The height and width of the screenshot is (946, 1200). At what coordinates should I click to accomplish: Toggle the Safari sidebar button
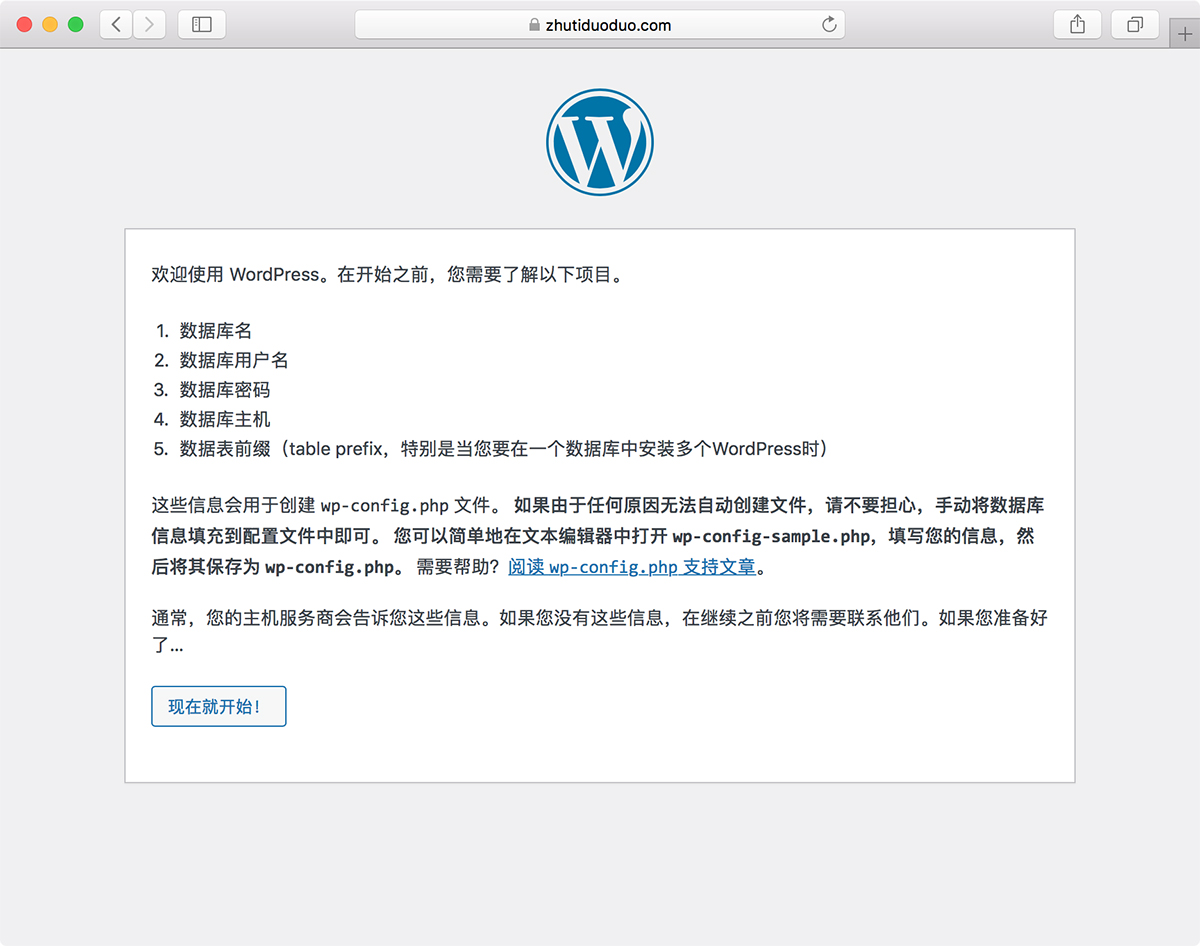202,25
